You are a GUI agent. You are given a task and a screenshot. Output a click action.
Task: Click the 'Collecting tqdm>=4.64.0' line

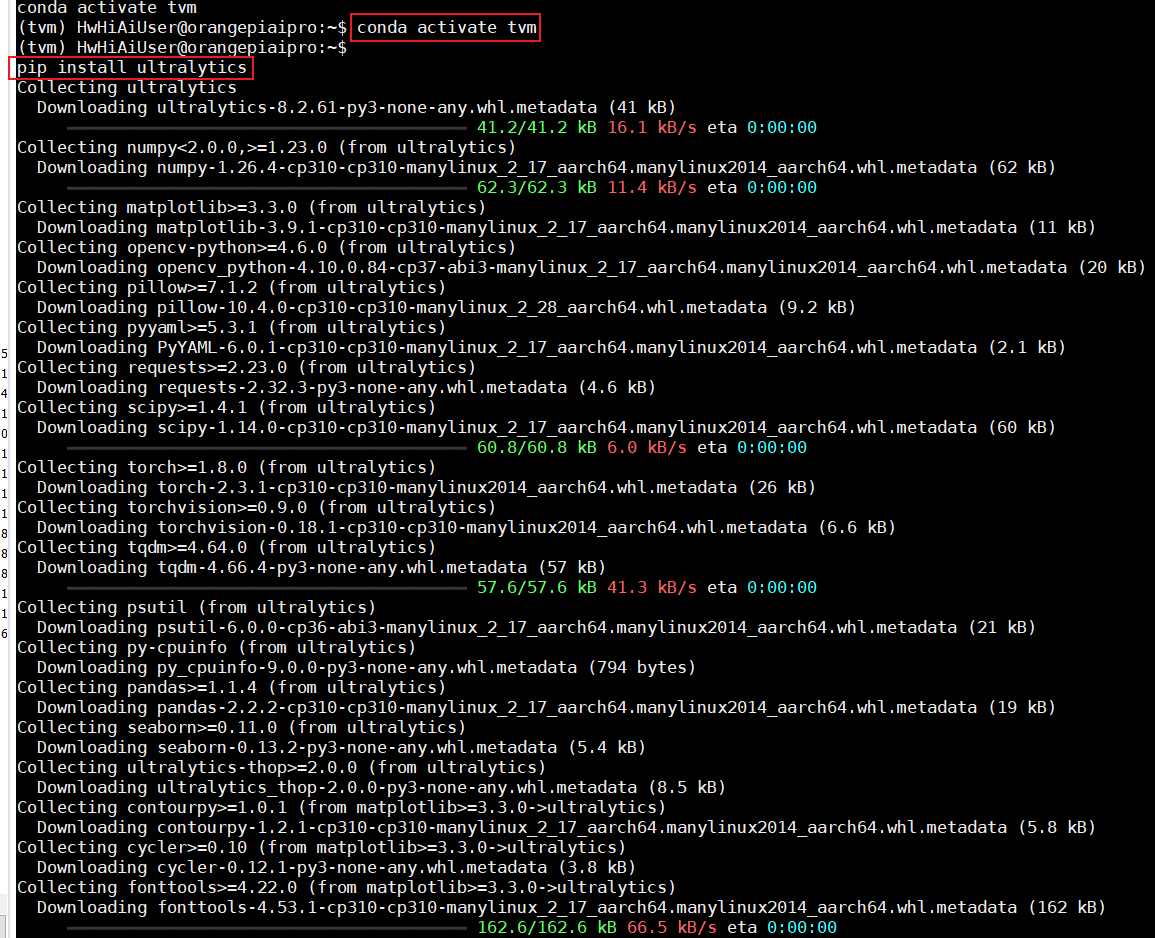(226, 547)
